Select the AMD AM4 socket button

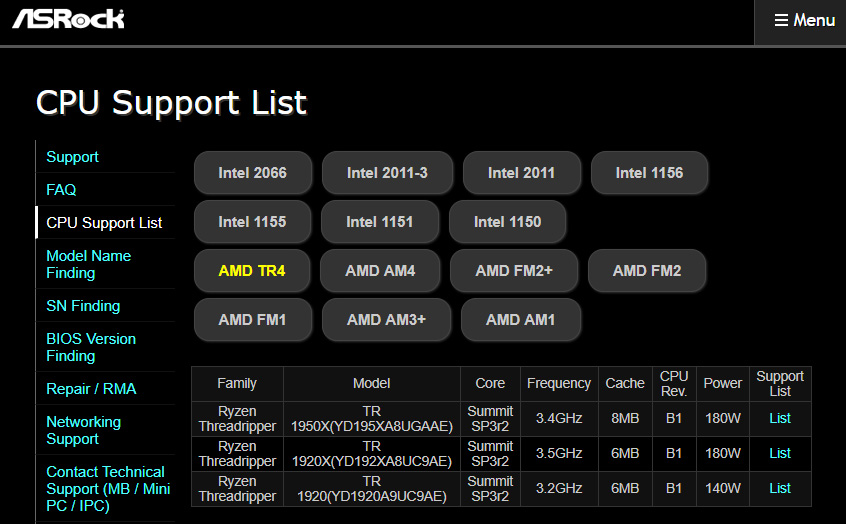[380, 270]
